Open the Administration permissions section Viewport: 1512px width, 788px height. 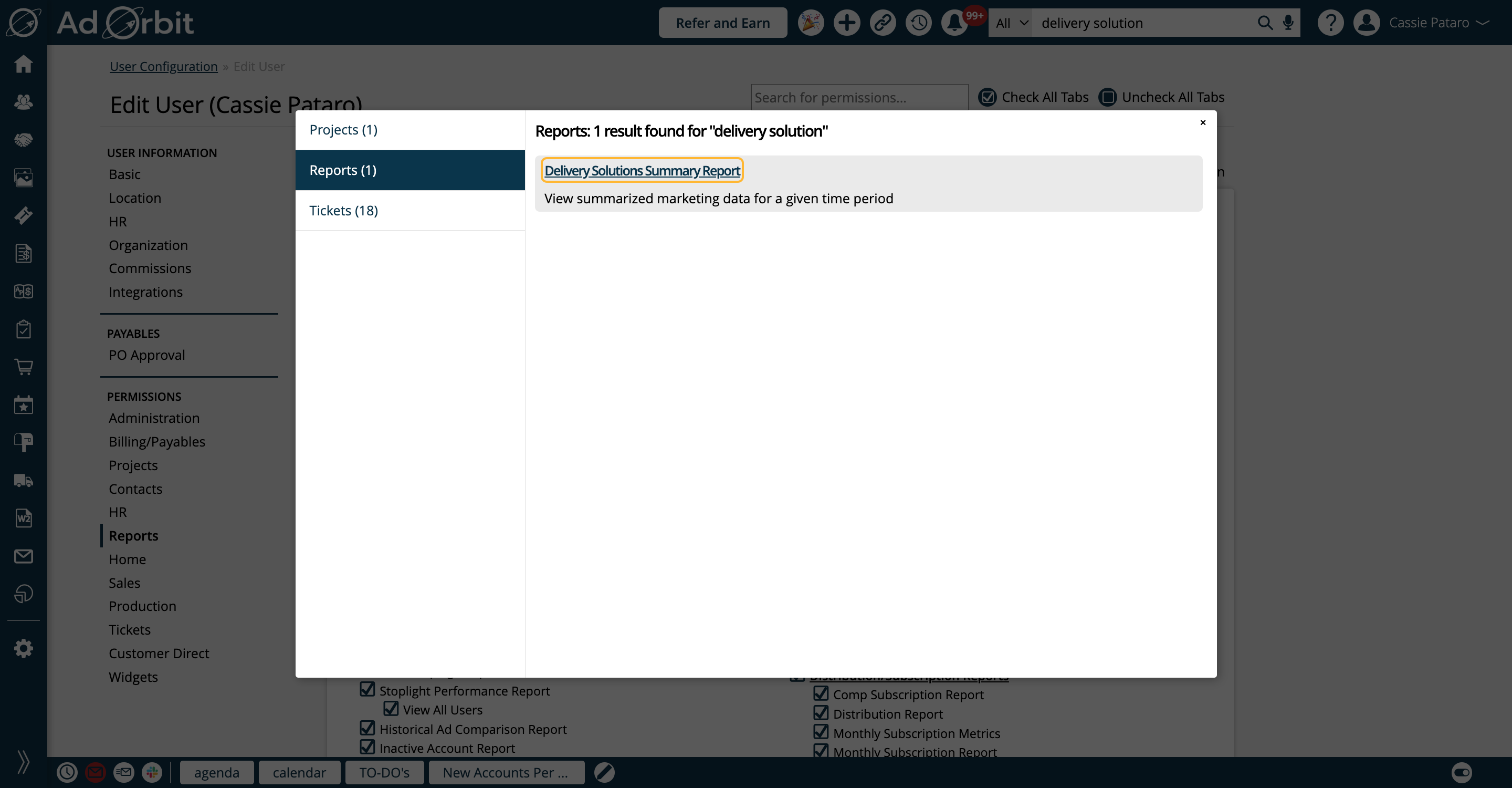tap(154, 418)
